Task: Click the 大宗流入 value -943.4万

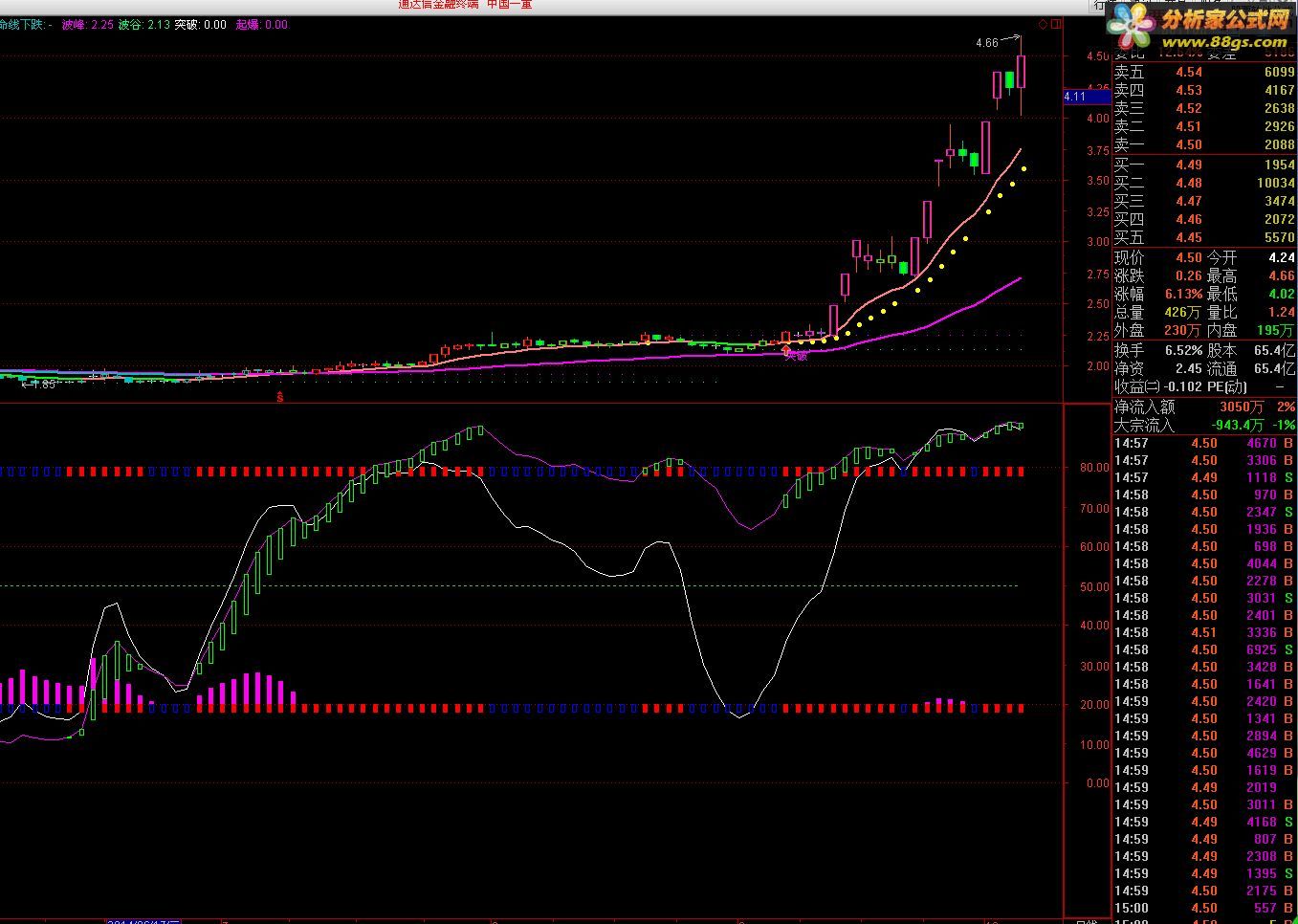Action: click(x=1238, y=425)
